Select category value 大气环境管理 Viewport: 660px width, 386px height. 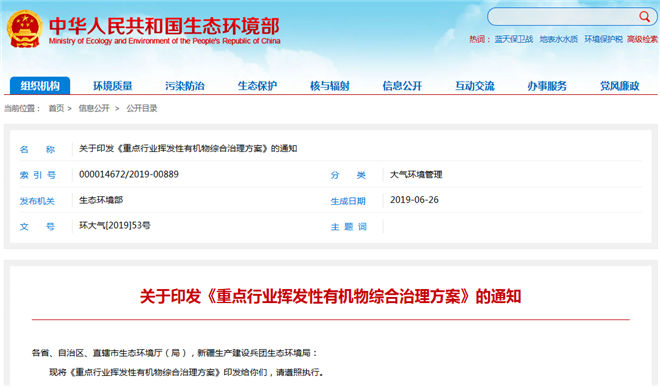pyautogui.click(x=416, y=174)
